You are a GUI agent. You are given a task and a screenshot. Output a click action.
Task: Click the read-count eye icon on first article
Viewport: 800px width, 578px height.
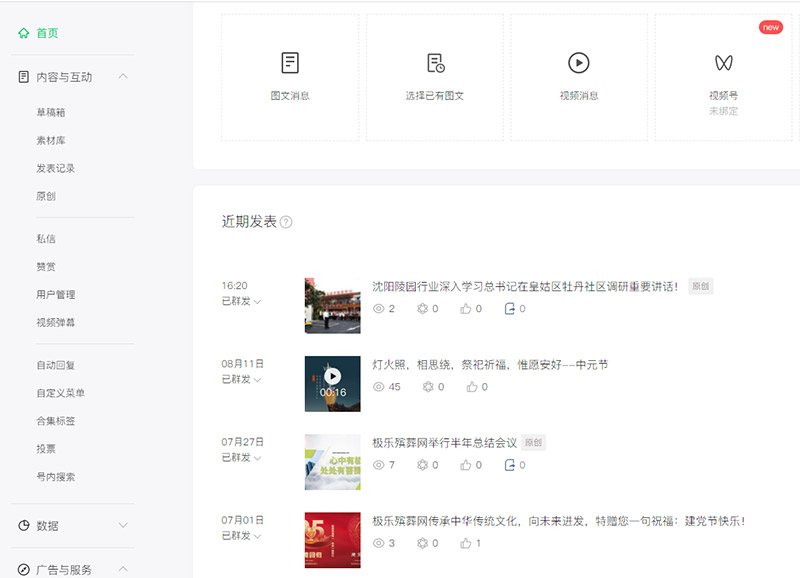tap(379, 308)
